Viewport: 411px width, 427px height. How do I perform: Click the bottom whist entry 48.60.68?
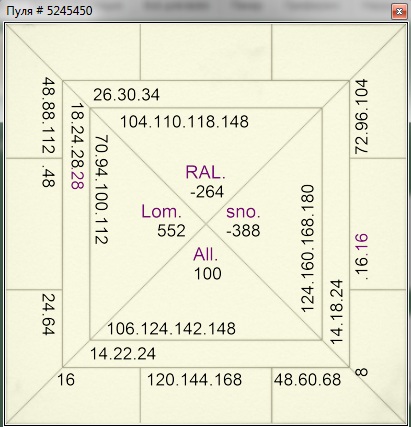[308, 380]
